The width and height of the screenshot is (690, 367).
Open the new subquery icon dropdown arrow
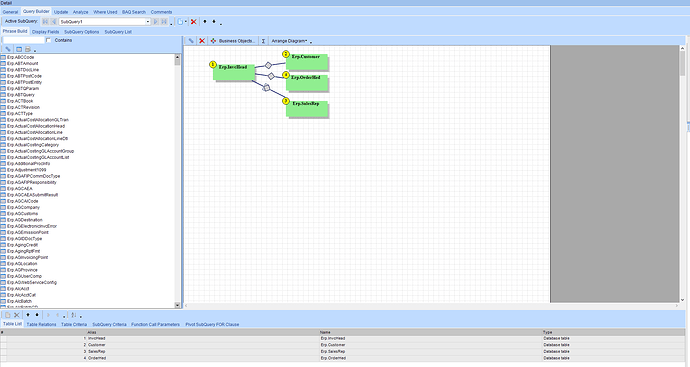pyautogui.click(x=186, y=22)
